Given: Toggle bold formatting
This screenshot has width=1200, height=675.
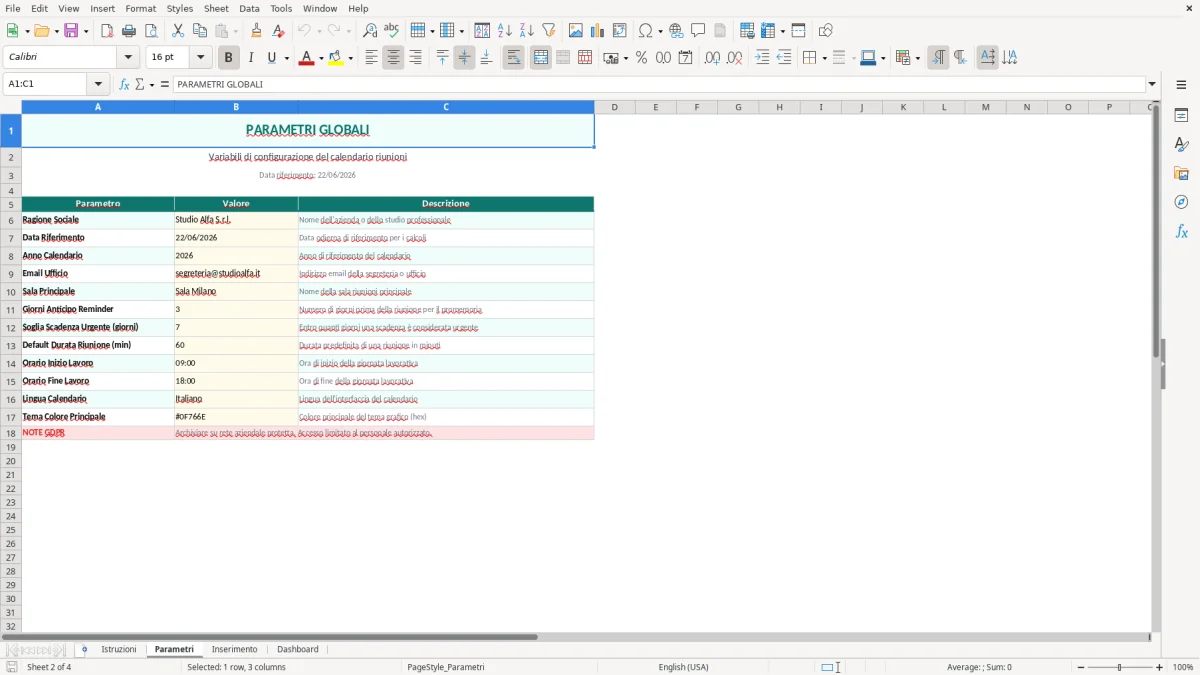Looking at the screenshot, I should (229, 58).
